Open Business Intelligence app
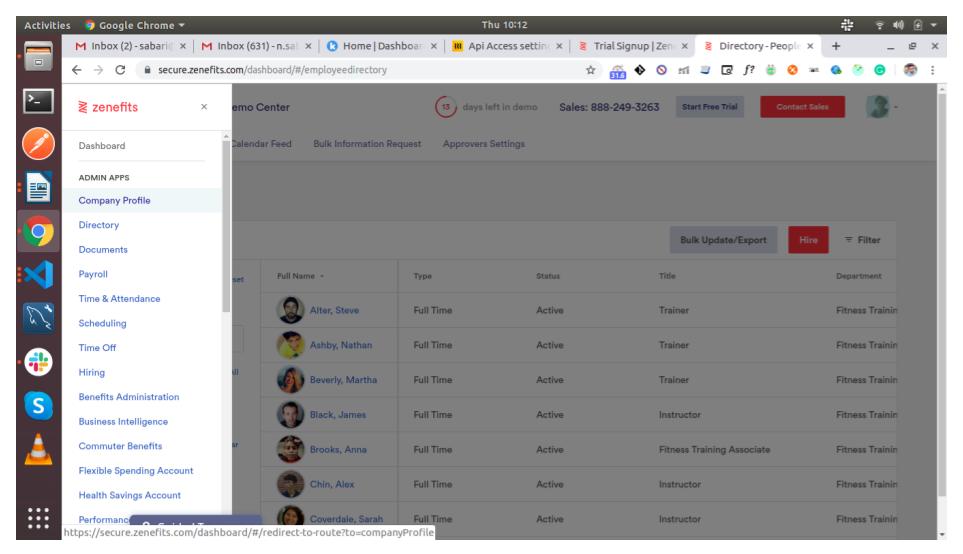 [123, 421]
